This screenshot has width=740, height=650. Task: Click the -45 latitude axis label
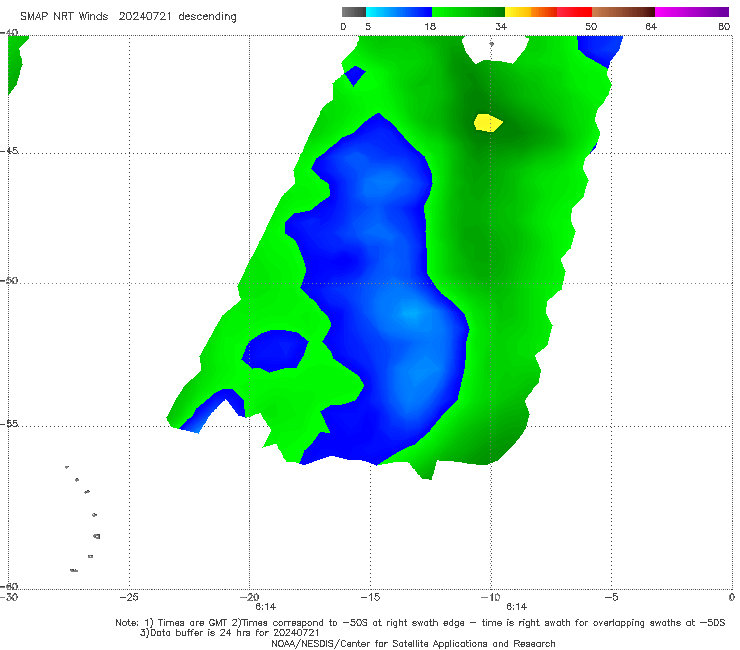coord(9,151)
